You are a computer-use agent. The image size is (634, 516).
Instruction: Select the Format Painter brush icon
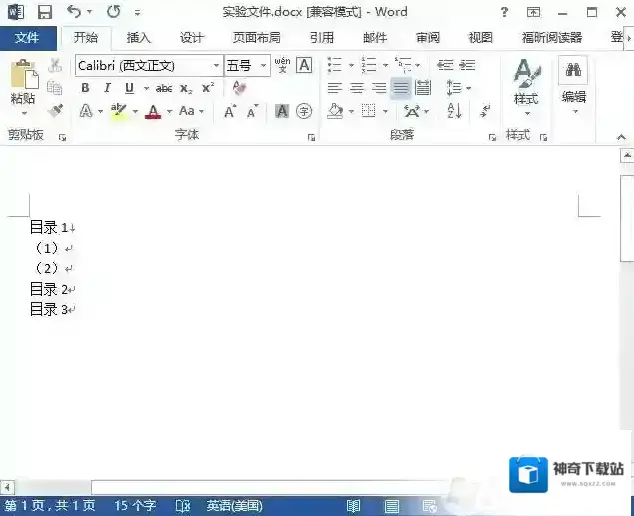click(55, 111)
